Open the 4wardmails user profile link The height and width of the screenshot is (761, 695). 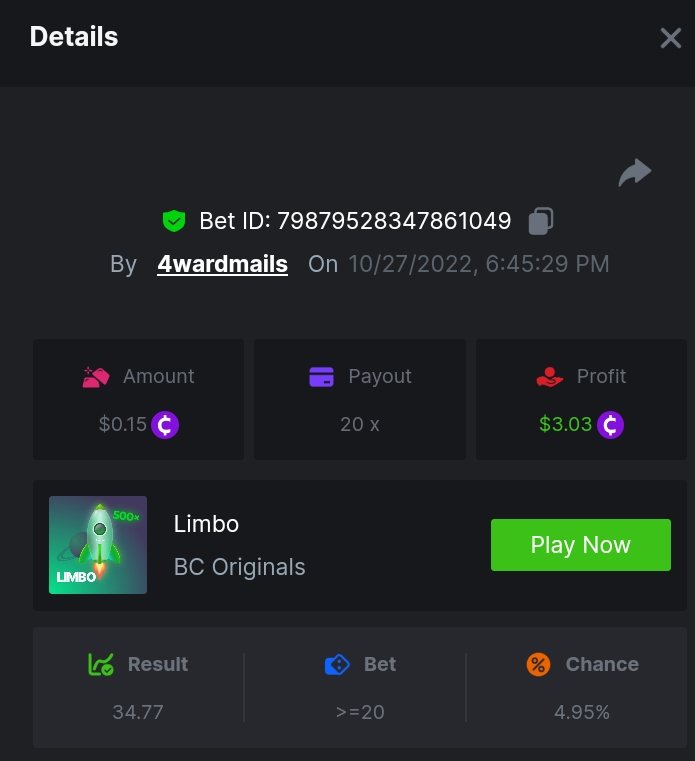click(222, 264)
